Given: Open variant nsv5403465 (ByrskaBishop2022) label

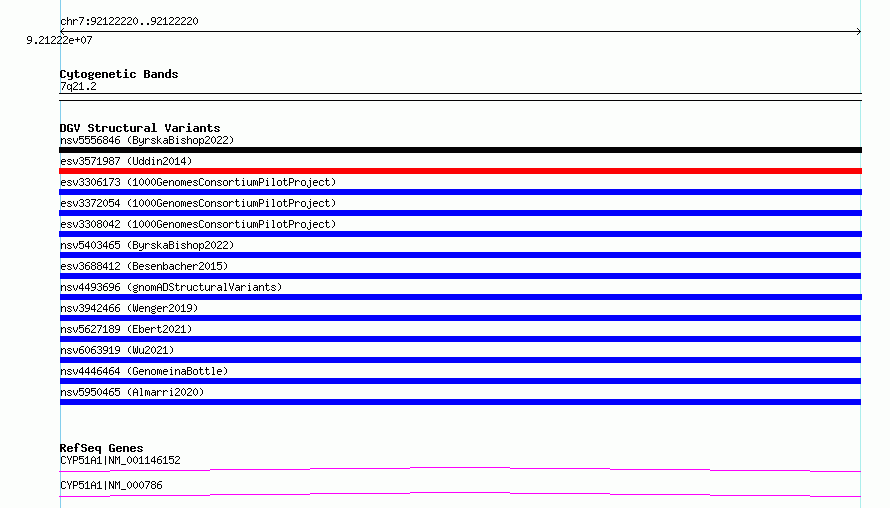Looking at the screenshot, I should [x=147, y=245].
